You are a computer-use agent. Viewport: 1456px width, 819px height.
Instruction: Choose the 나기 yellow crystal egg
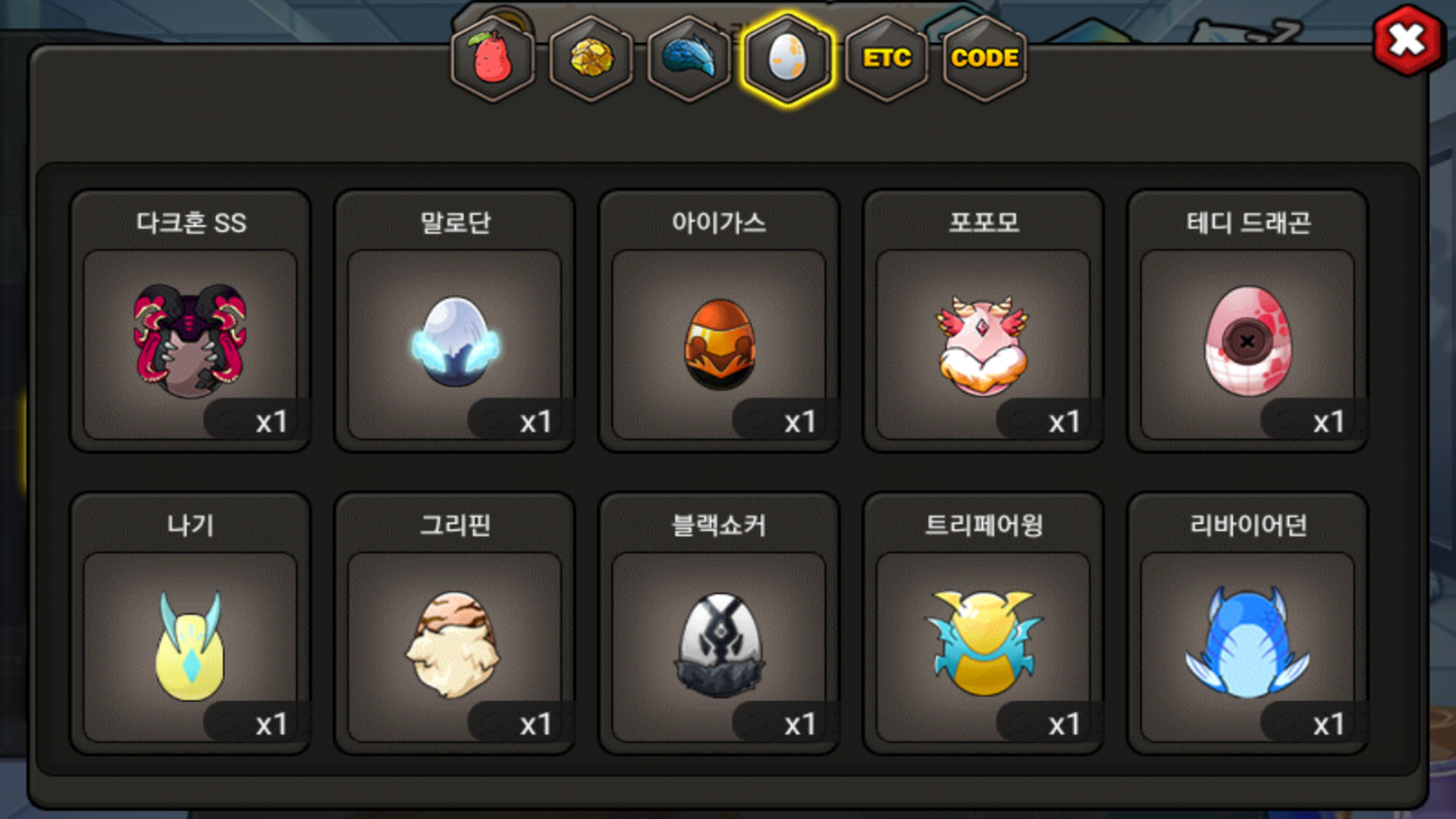click(190, 647)
